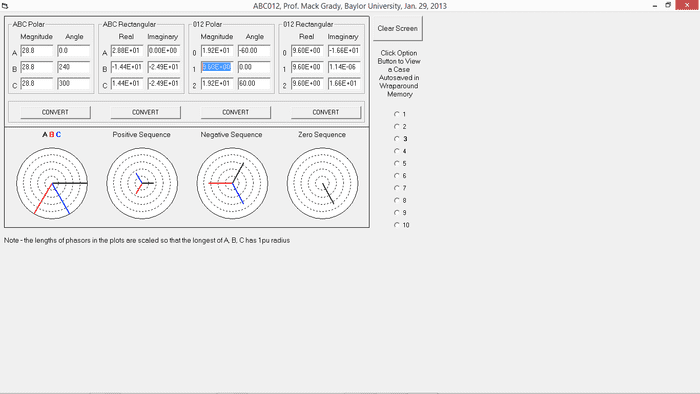Image resolution: width=700 pixels, height=394 pixels.
Task: Click the ABC Polar phase C angle field
Action: tap(73, 83)
